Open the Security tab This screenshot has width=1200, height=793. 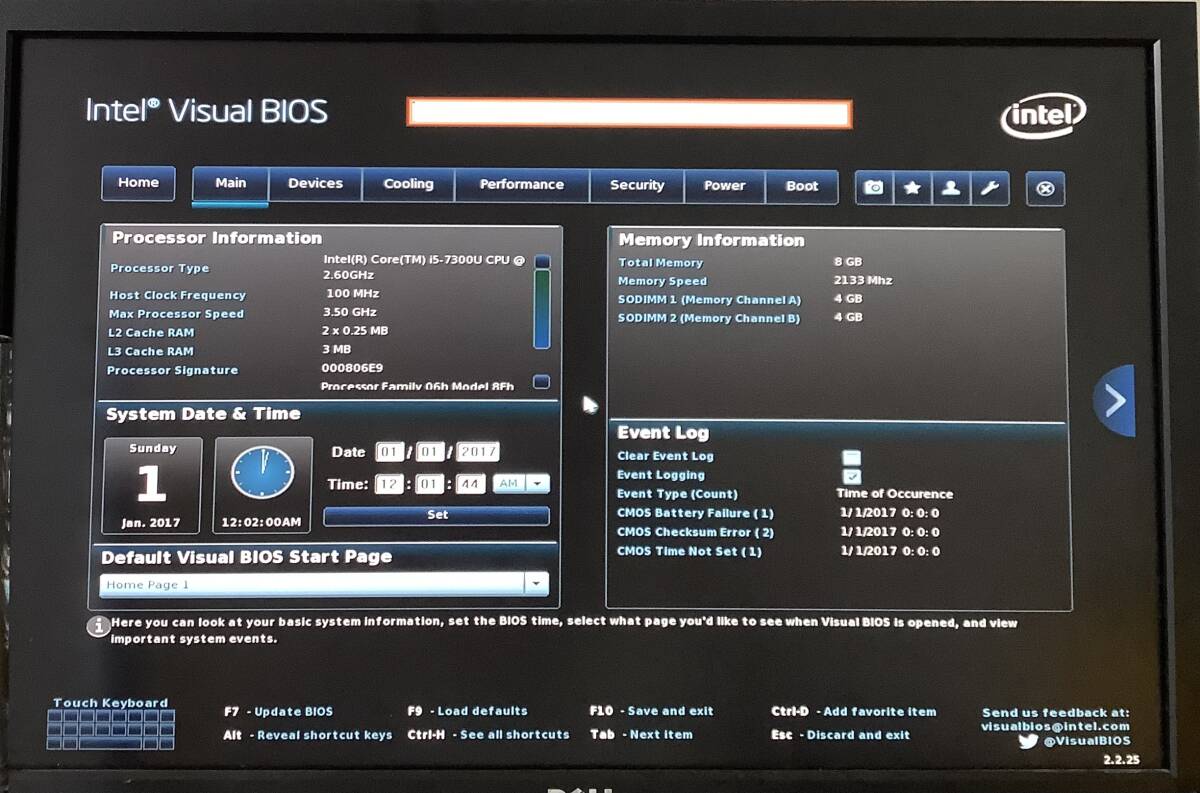636,186
